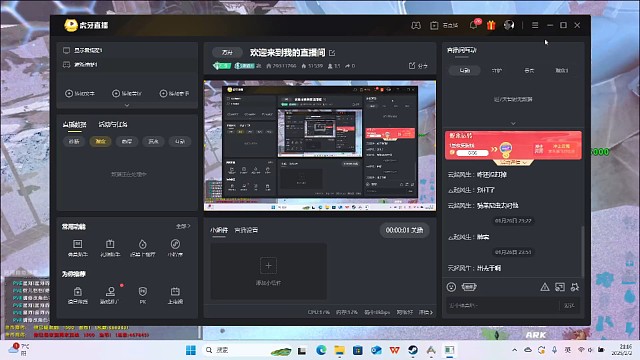Open the gamepad icon in the header

click(x=416, y=25)
